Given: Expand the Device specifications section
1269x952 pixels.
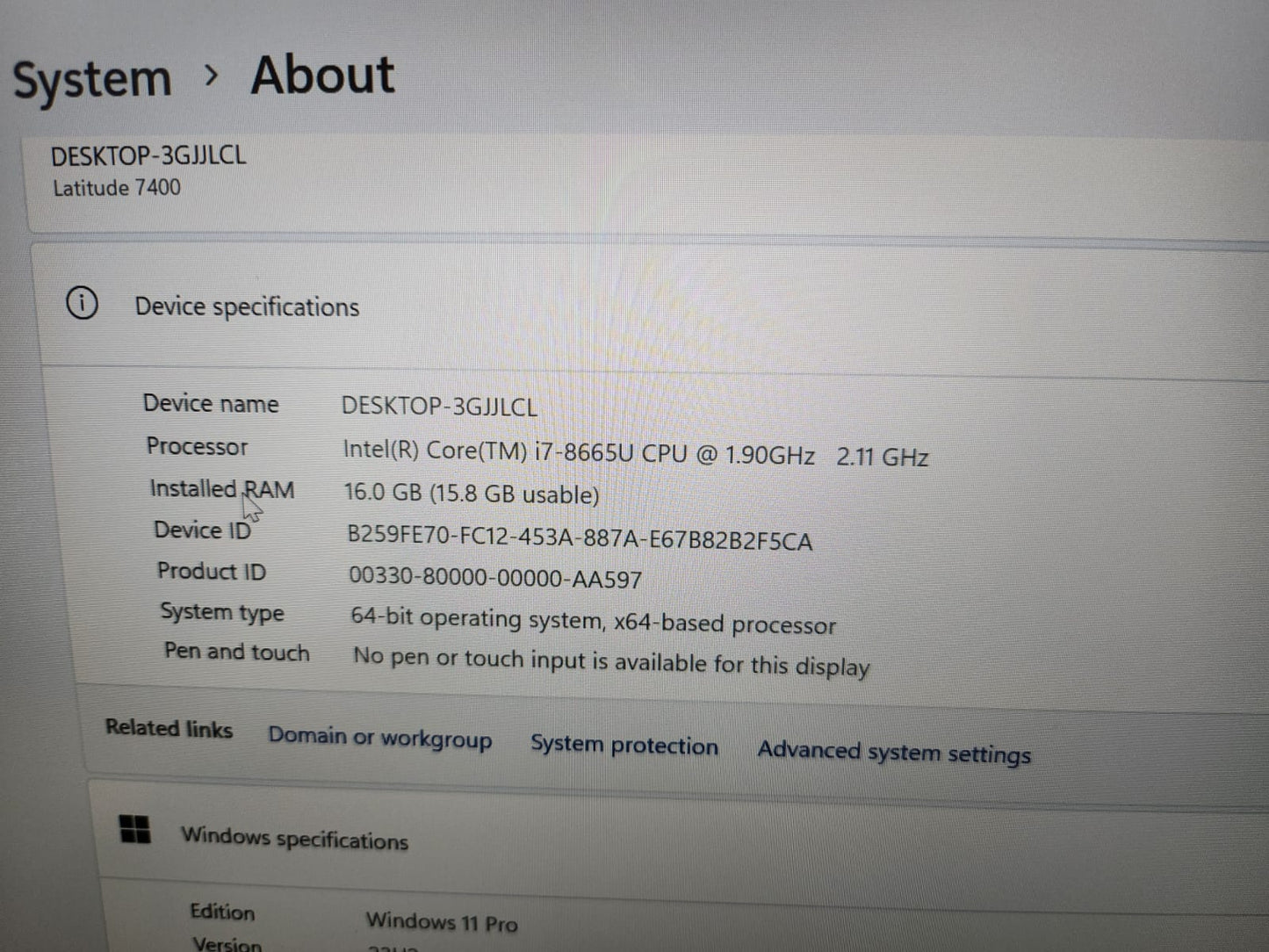Looking at the screenshot, I should [x=247, y=307].
